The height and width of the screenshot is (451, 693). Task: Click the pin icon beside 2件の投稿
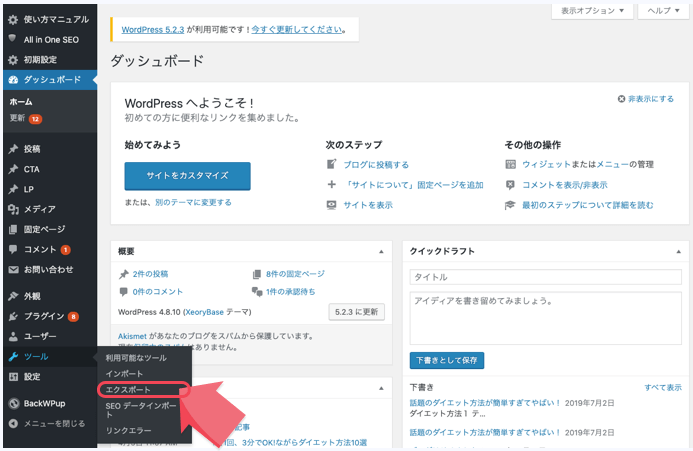(124, 275)
